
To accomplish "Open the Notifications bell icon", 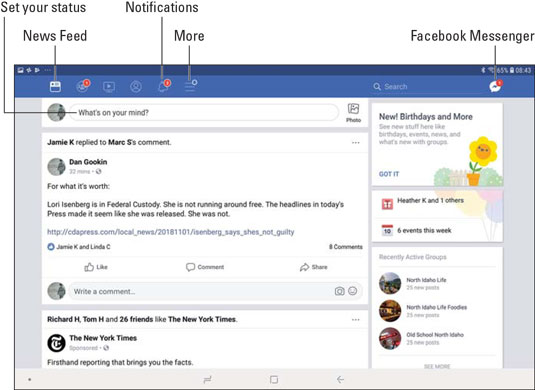I will [x=164, y=86].
